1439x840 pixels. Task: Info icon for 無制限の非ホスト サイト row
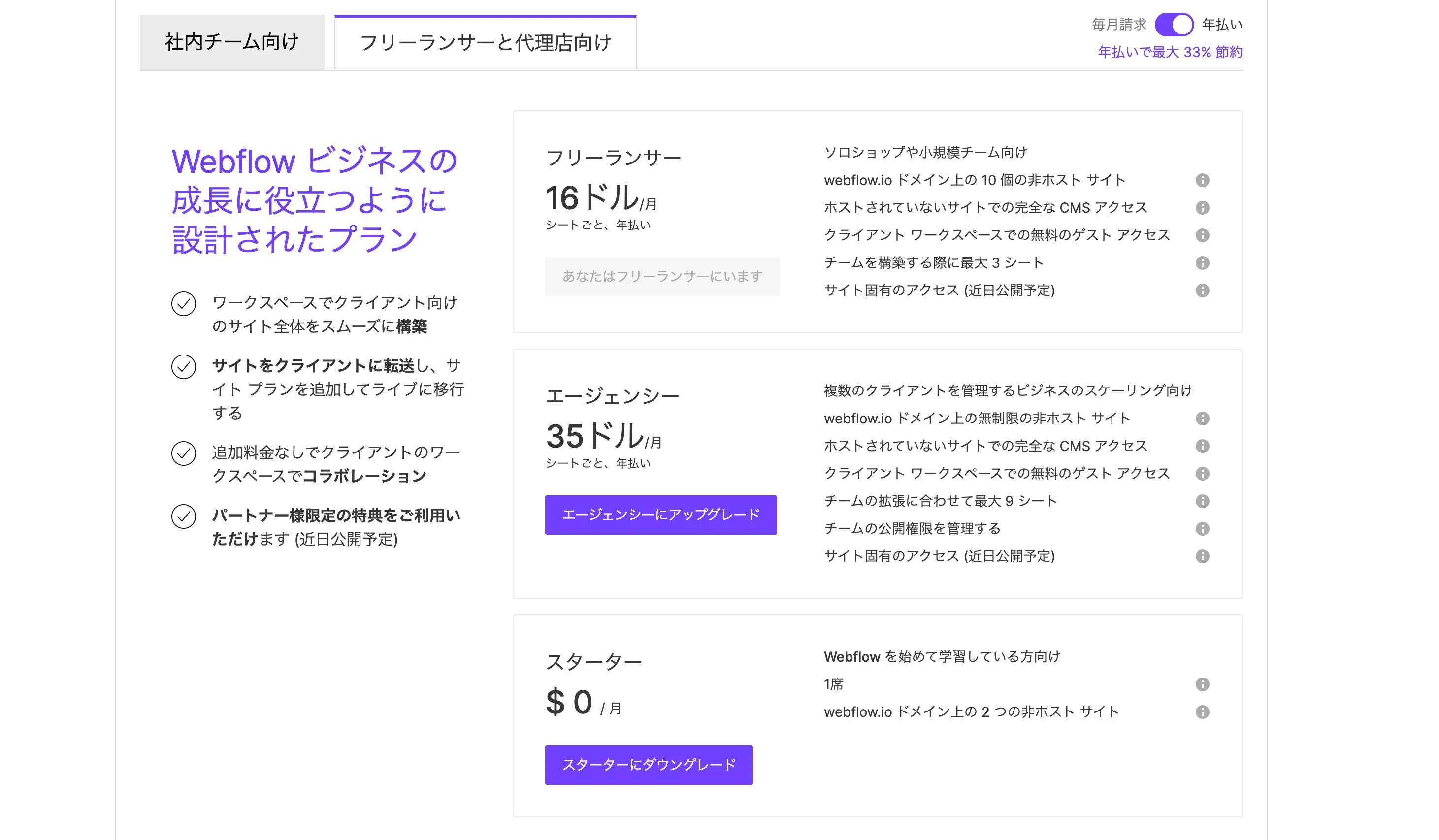tap(1202, 419)
